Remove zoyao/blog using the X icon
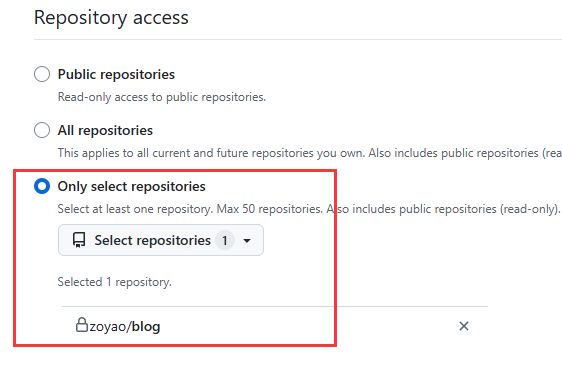The image size is (562, 365). click(x=464, y=326)
